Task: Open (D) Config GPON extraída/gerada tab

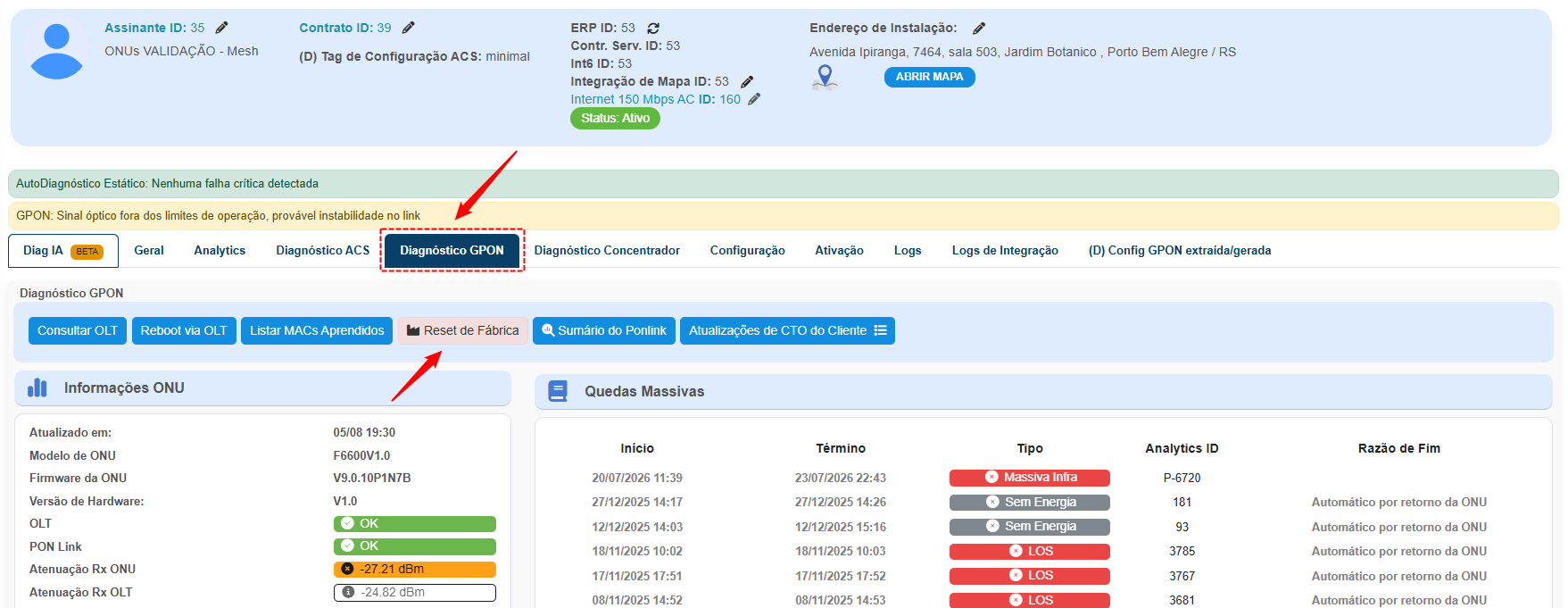Action: (x=1180, y=251)
